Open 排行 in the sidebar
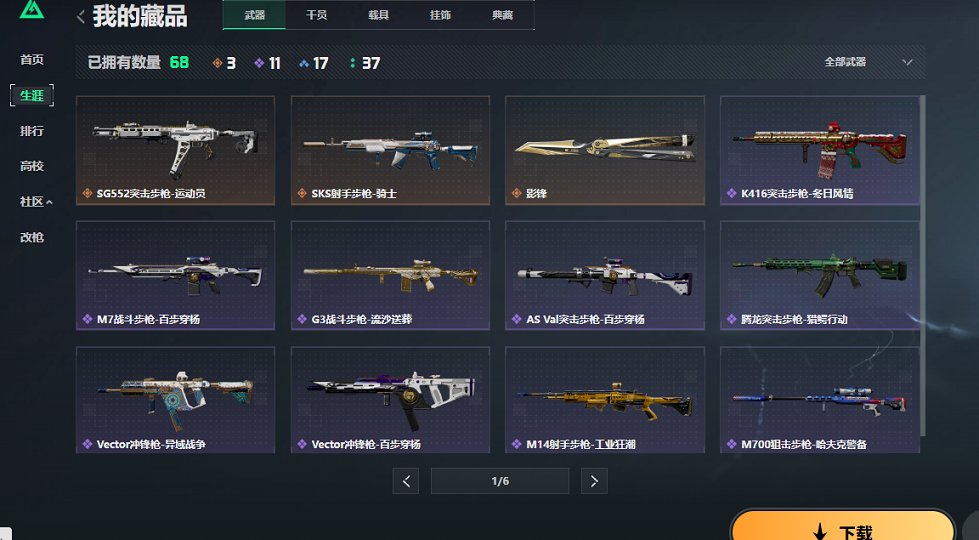This screenshot has height=540, width=979. tap(32, 131)
